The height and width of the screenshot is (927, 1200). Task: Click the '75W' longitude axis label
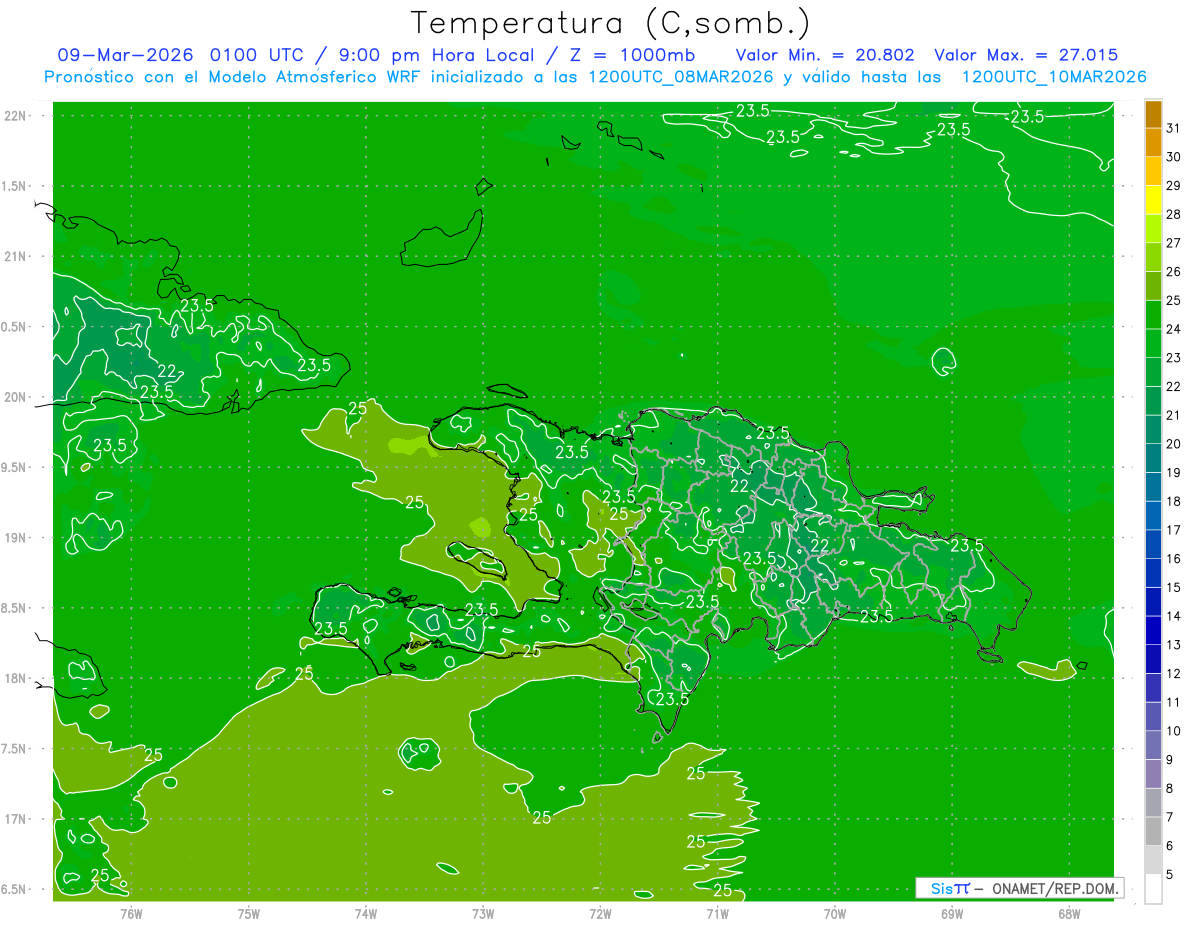pos(249,914)
